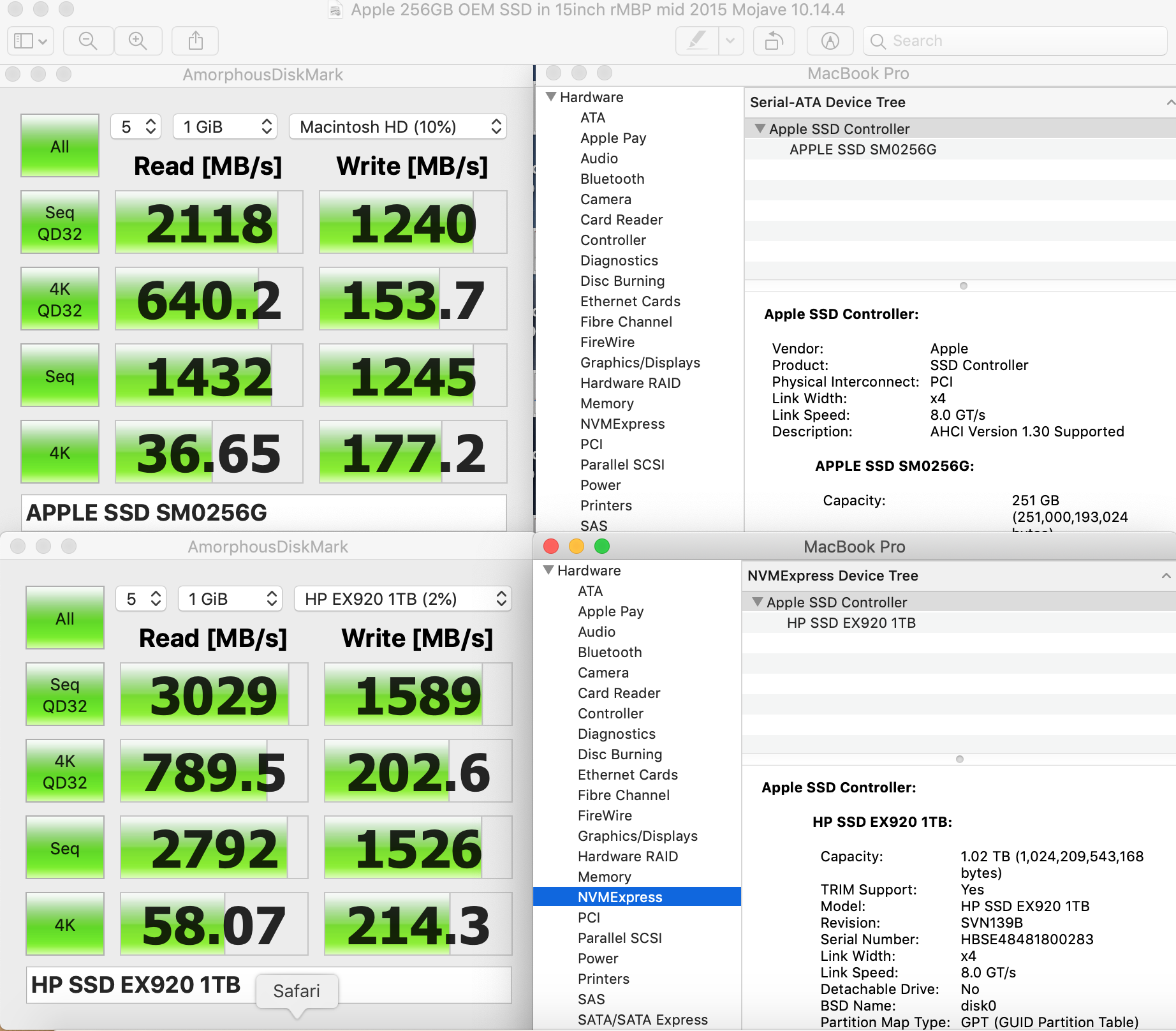
Task: Close the bottom MacBook Pro window
Action: pos(551,546)
